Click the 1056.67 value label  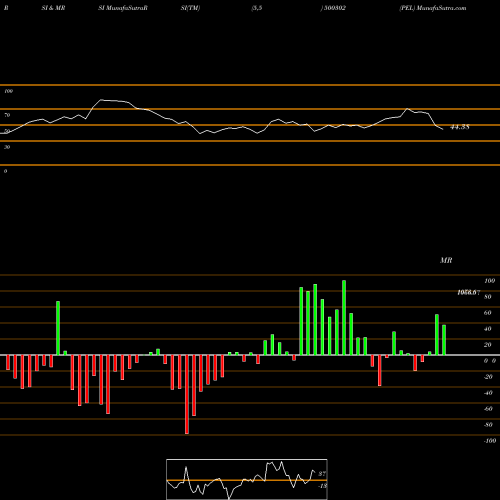coord(469,292)
